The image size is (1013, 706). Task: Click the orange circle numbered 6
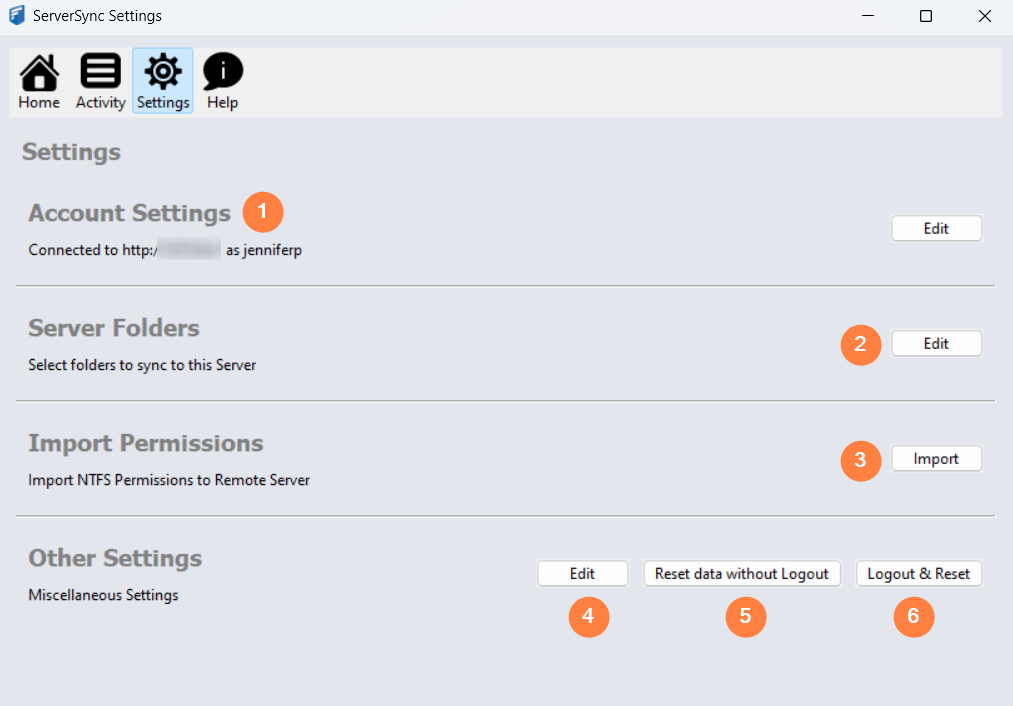pyautogui.click(x=914, y=617)
